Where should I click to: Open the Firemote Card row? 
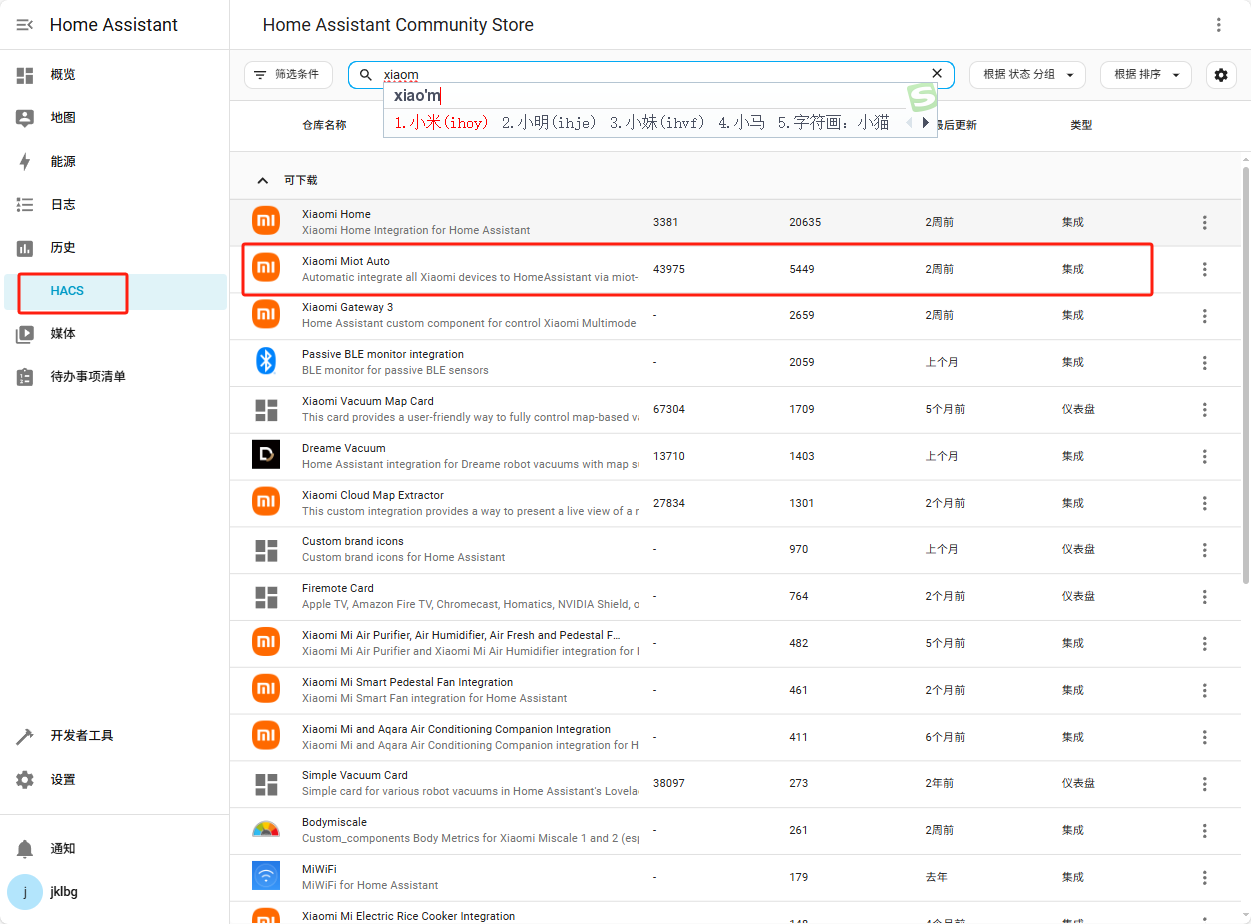tap(735, 597)
